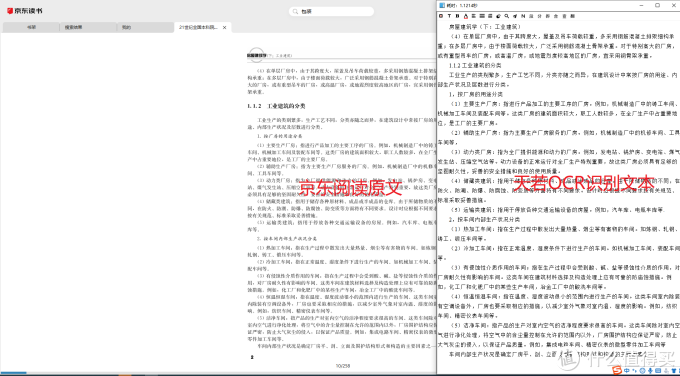
Task: Click the send paper-plane icon in OCR toolbar
Action: pos(515,16)
